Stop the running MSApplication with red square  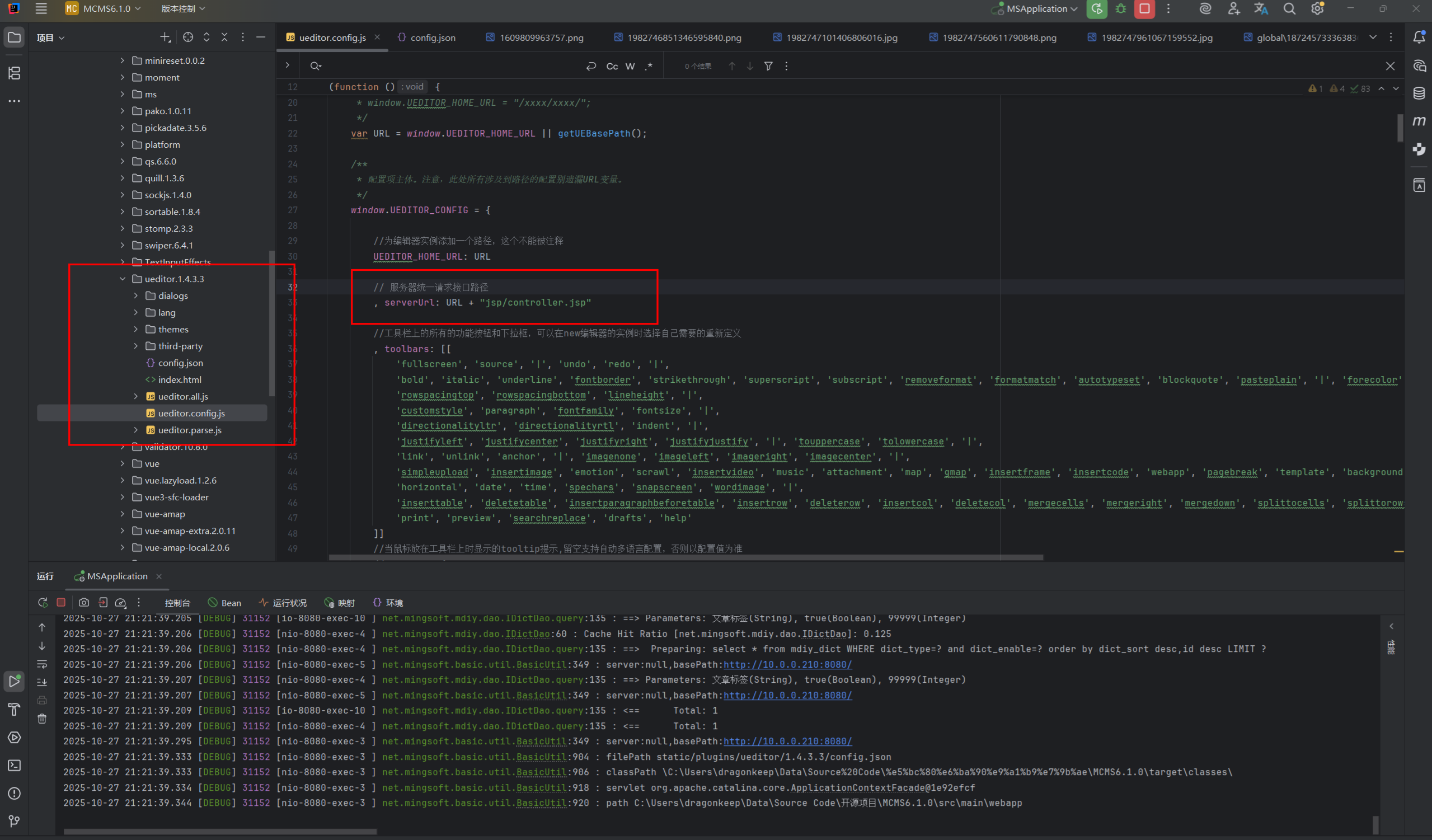(x=1144, y=9)
